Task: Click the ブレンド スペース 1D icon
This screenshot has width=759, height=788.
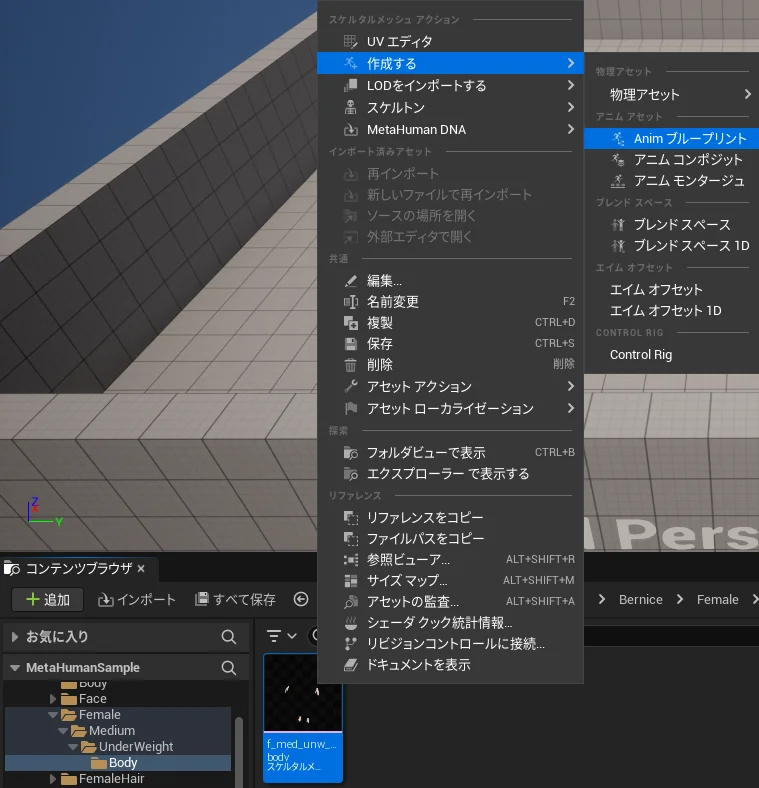Action: tap(618, 246)
